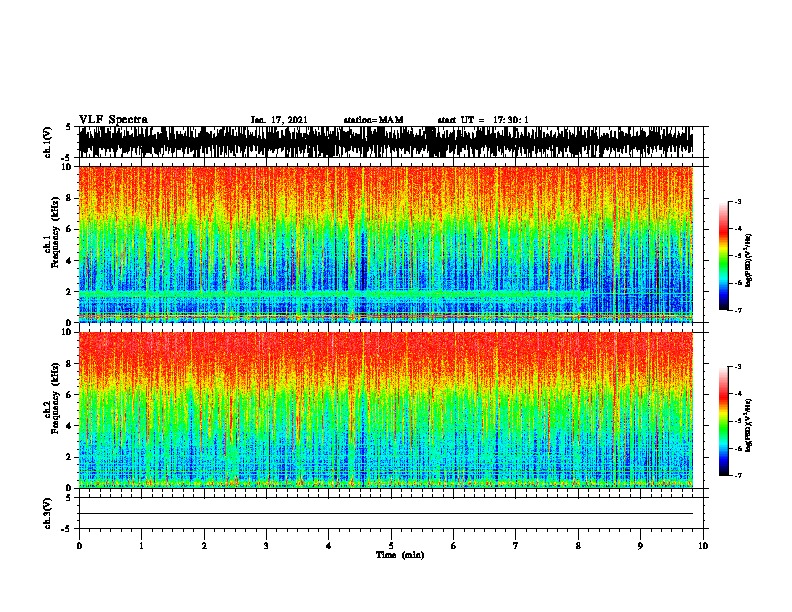The height and width of the screenshot is (612, 792).
Task: Click the ch.1 spectrogram plot area
Action: pyautogui.click(x=386, y=244)
